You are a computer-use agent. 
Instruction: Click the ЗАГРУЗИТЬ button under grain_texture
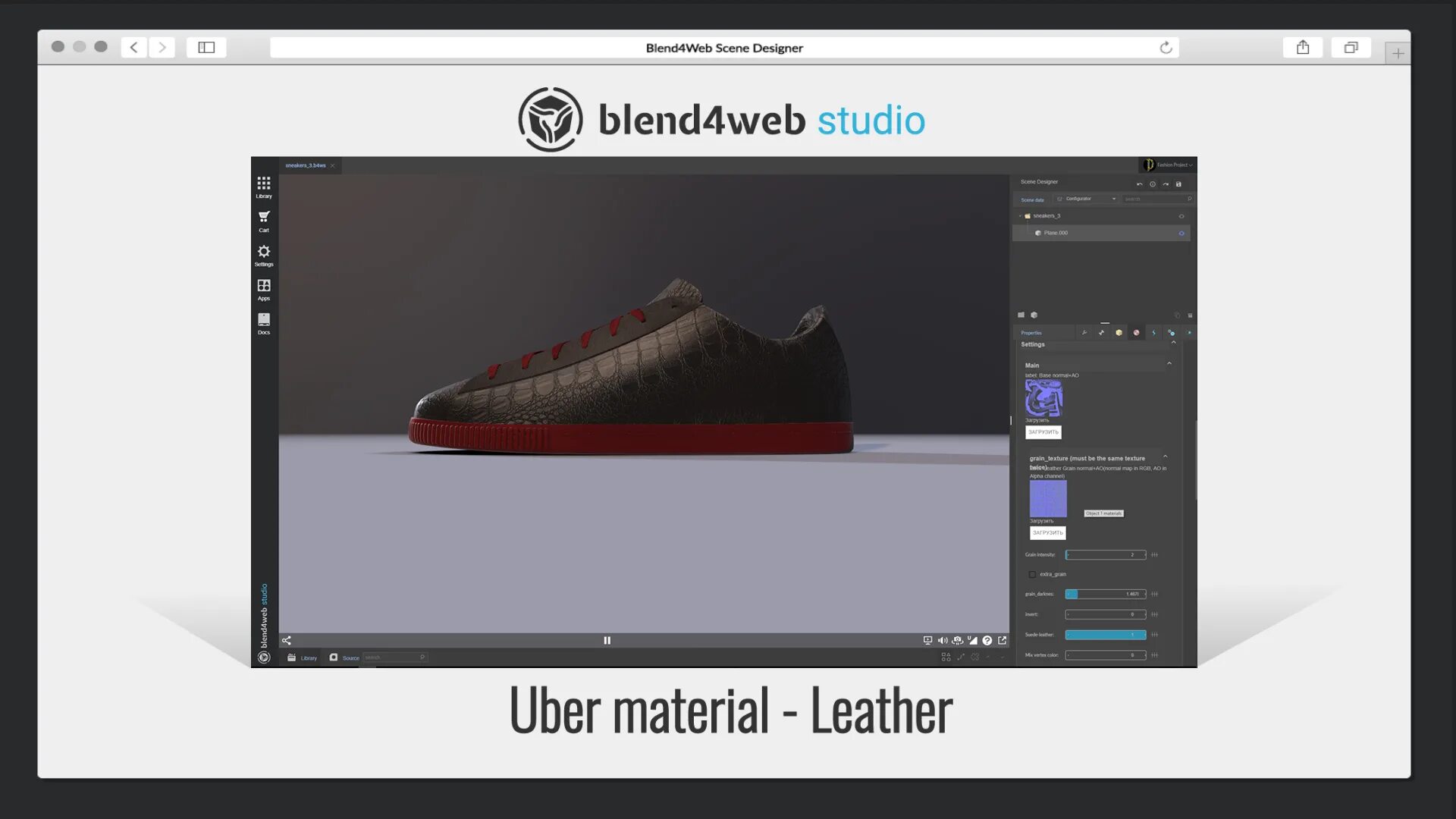(x=1047, y=533)
